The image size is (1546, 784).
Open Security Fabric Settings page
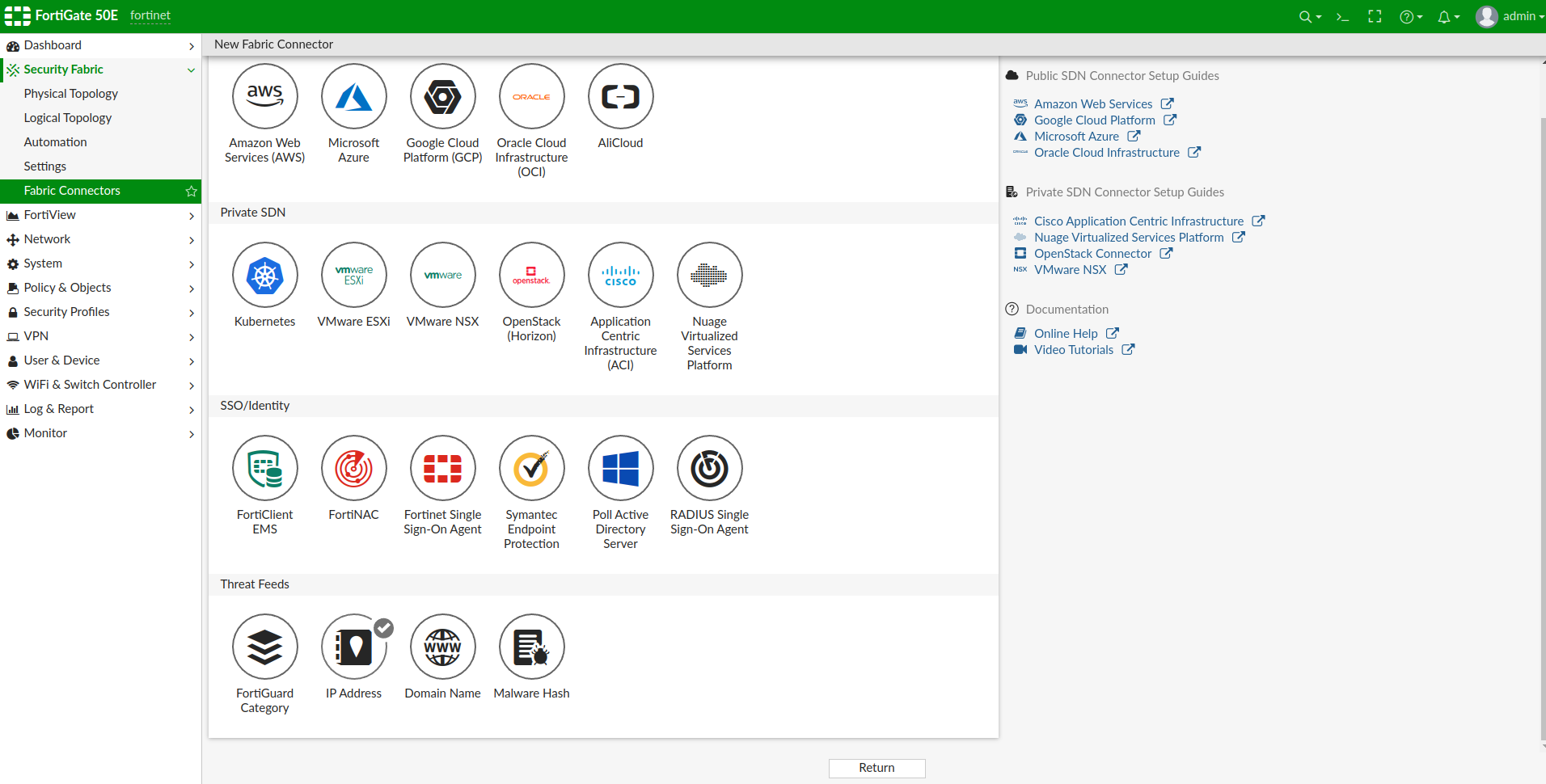pyautogui.click(x=100, y=166)
